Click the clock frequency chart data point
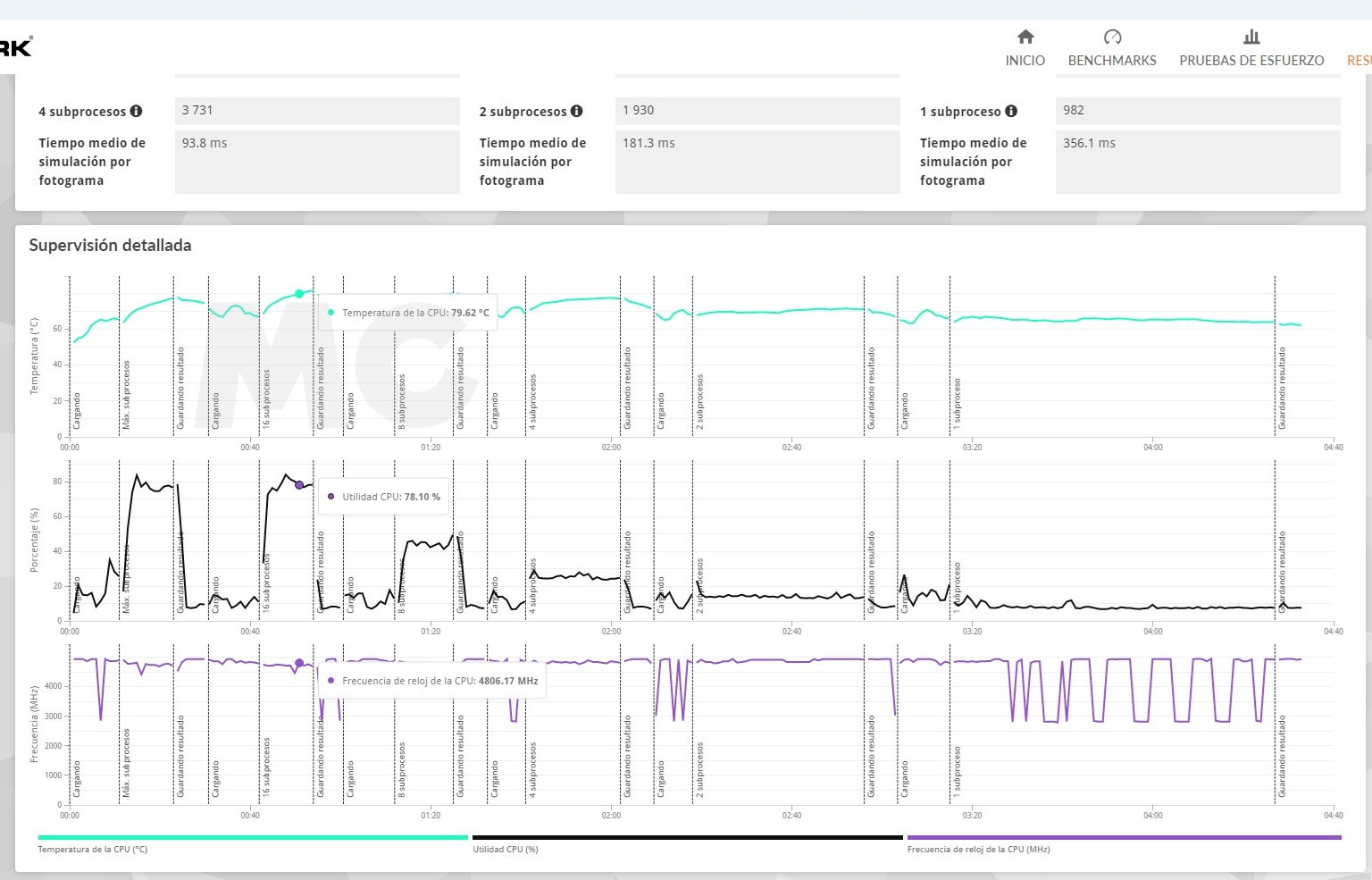The image size is (1372, 880). 299,663
